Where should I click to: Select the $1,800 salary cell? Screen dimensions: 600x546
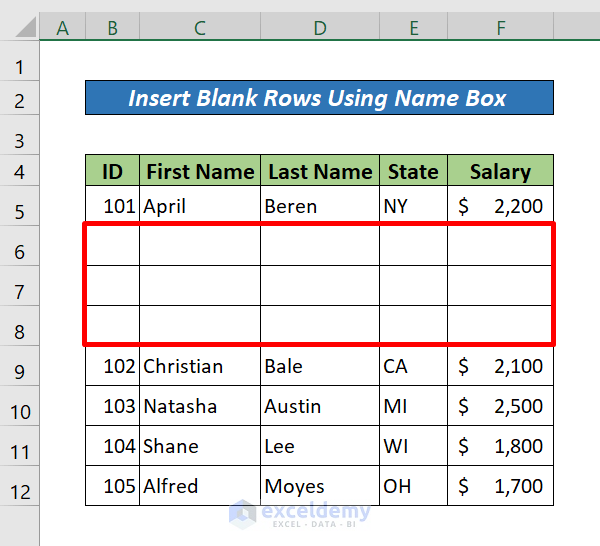501,446
